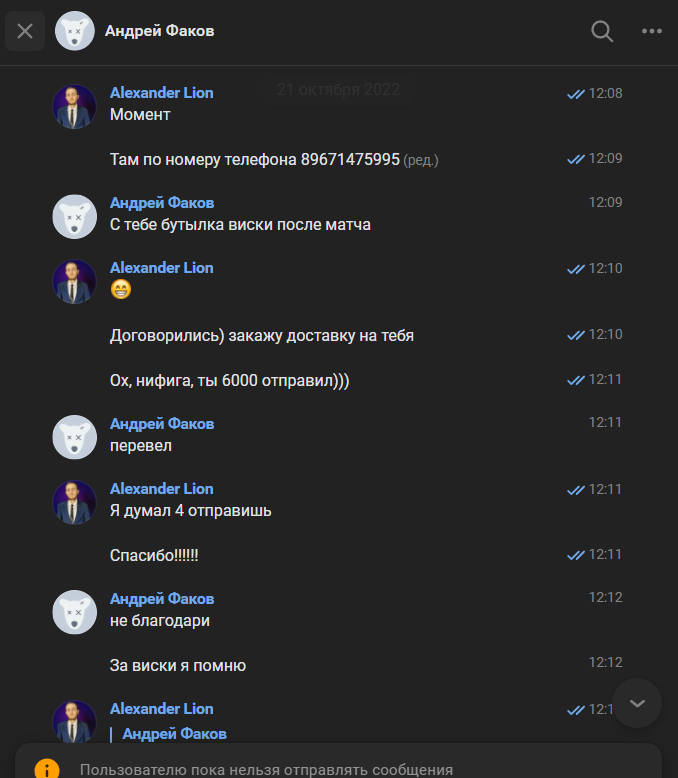
Task: Select message Ох, нифига, ты 6000 отправил
Action: [230, 381]
